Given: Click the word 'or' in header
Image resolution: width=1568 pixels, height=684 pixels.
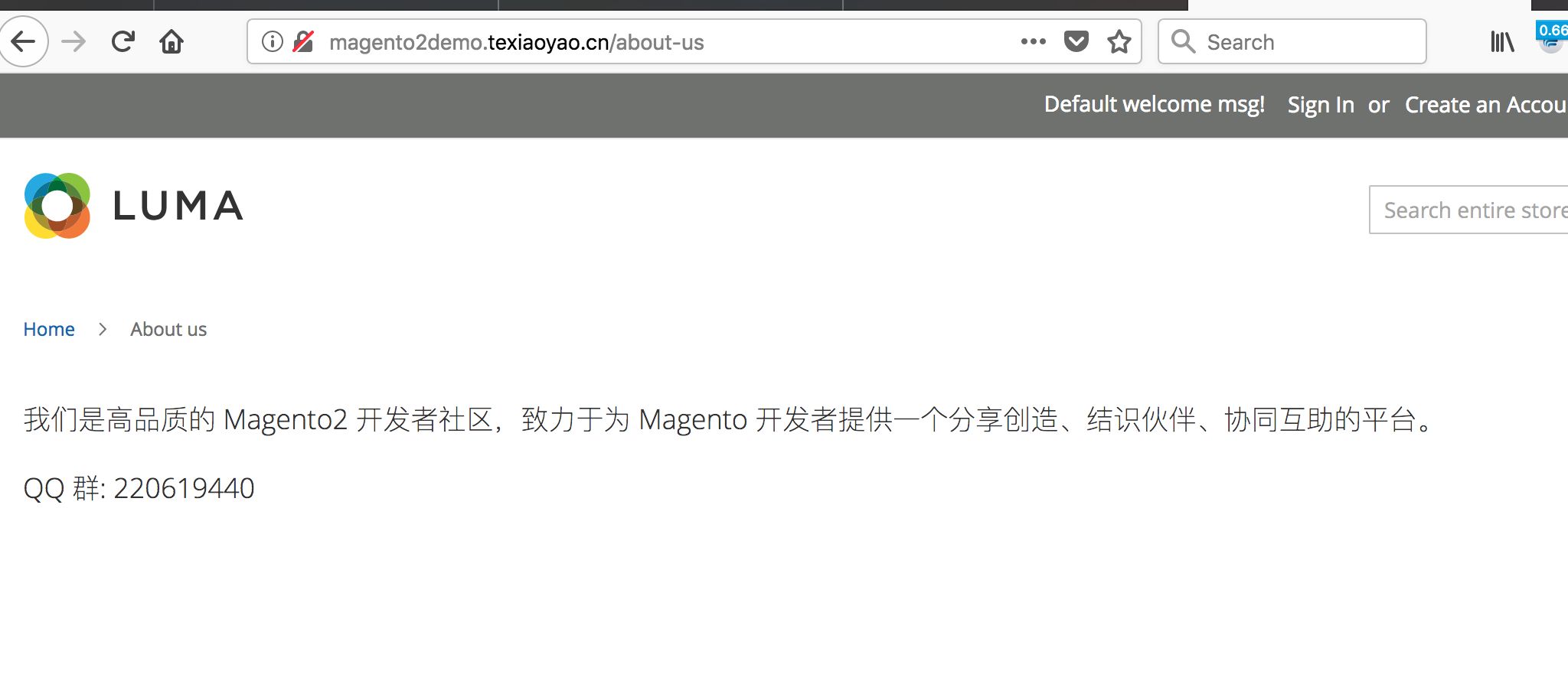Looking at the screenshot, I should point(1379,106).
